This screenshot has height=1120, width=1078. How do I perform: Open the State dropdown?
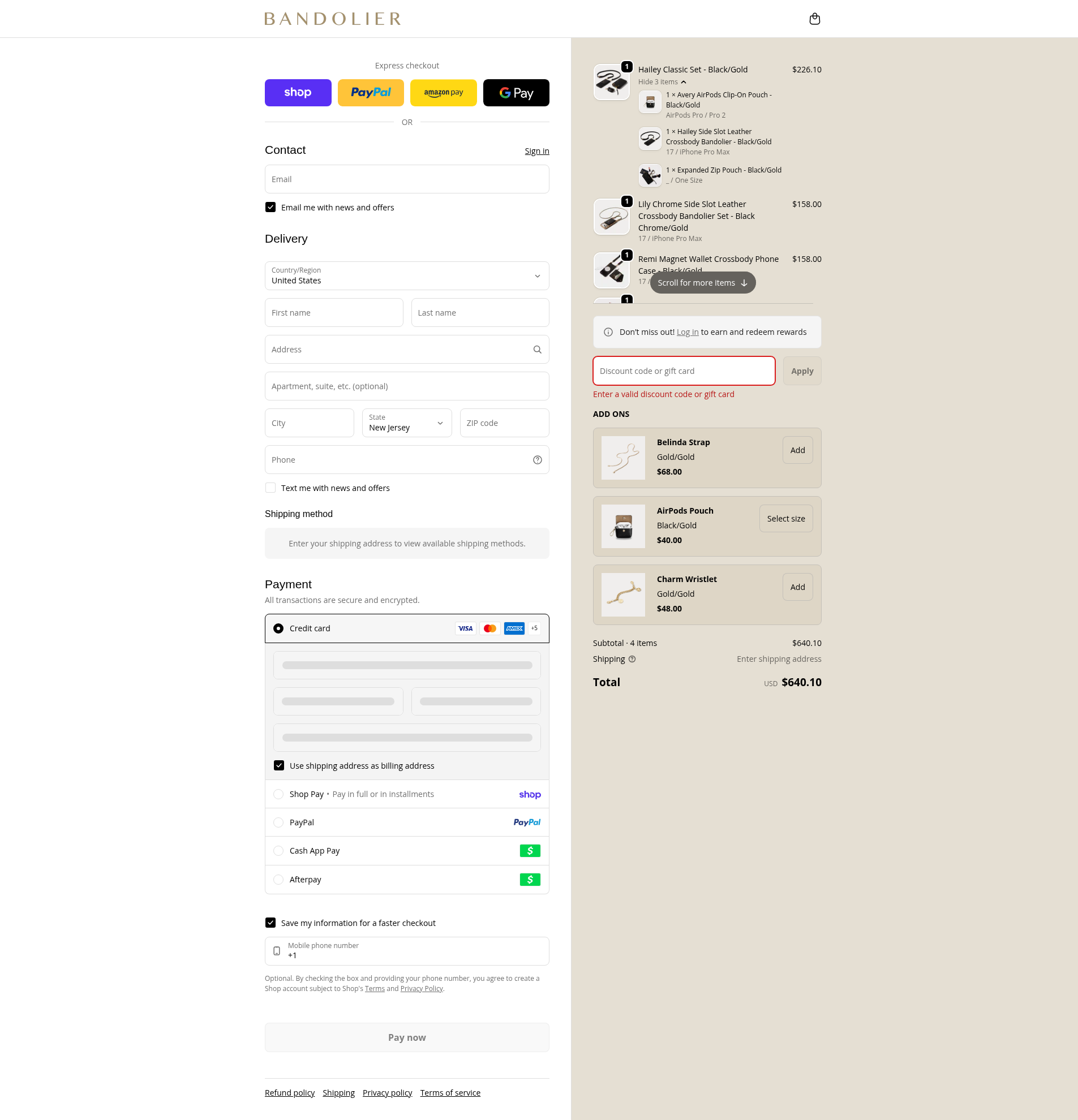coord(406,423)
